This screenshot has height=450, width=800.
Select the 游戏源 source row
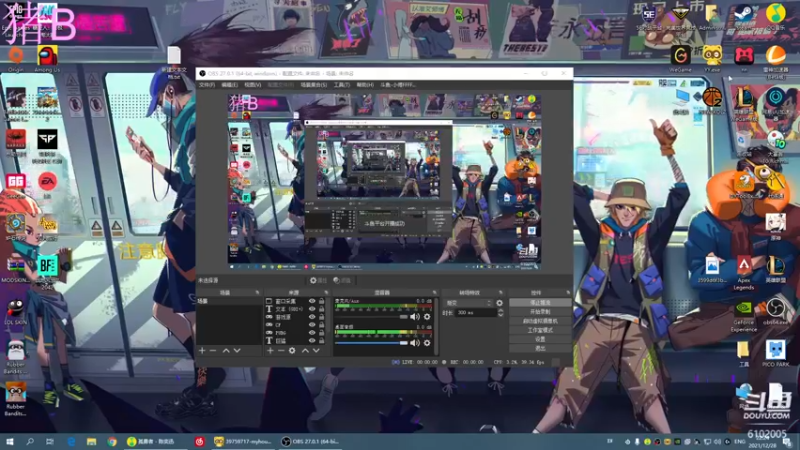(x=295, y=317)
